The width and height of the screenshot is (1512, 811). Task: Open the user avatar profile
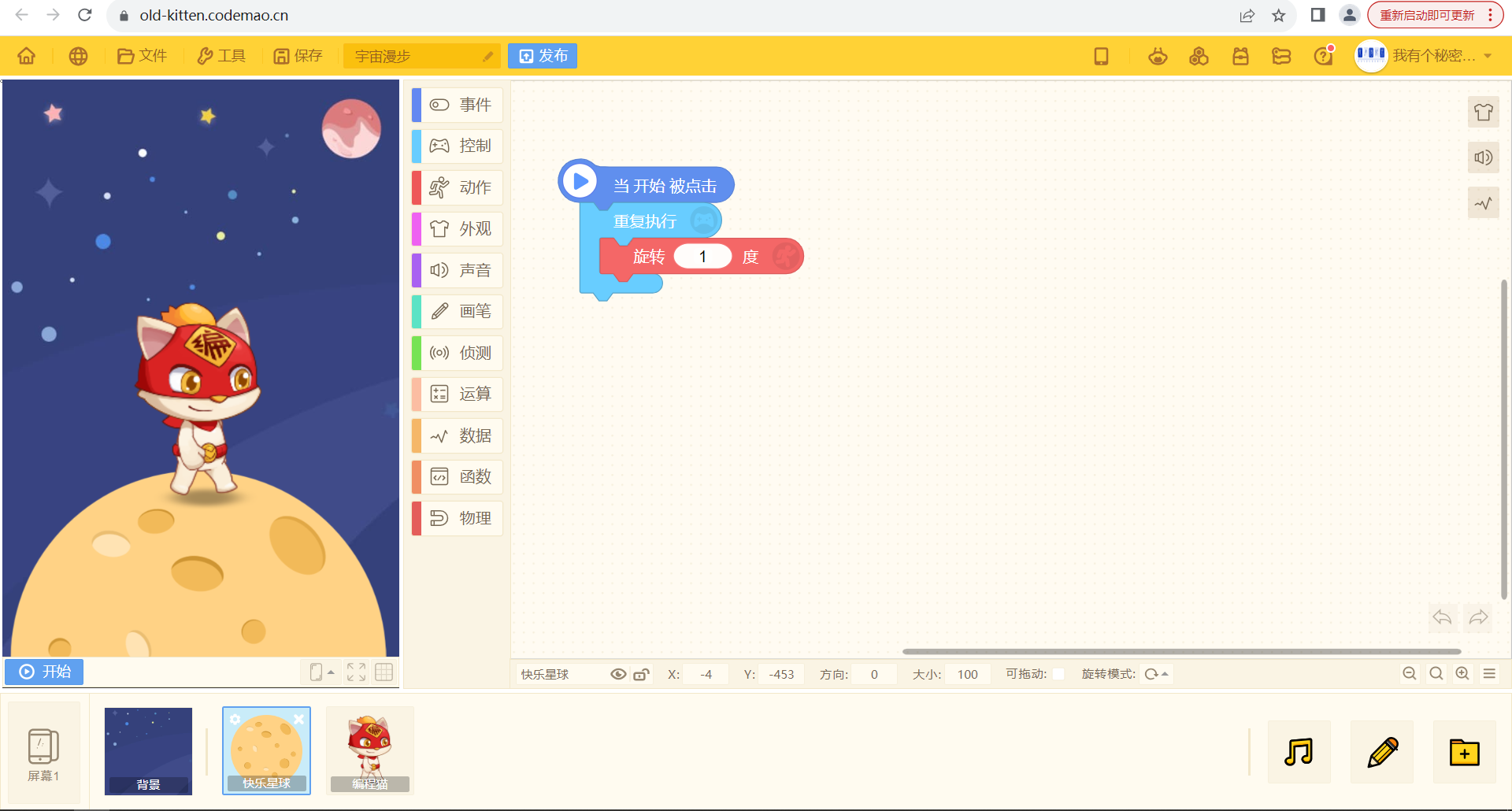1371,55
